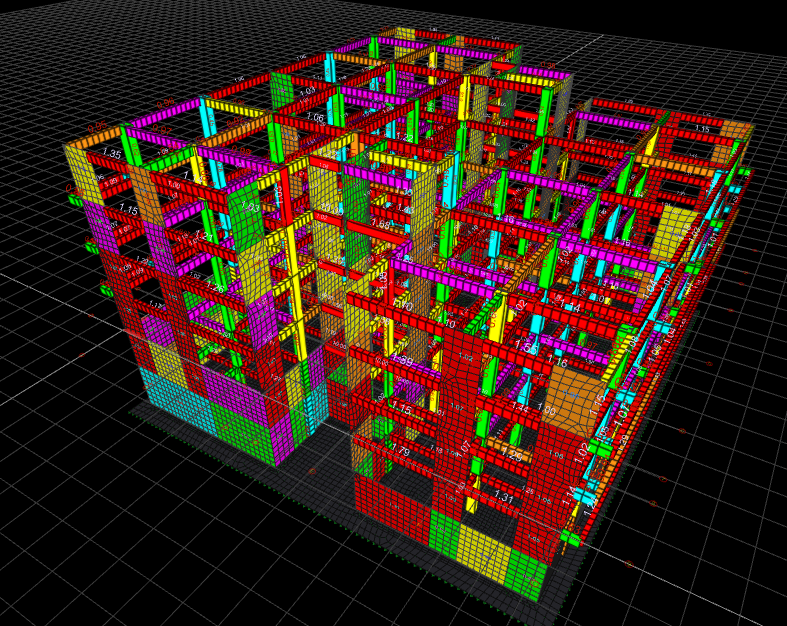Pick the beam with ratio 1.31
The image size is (787, 626).
(x=503, y=498)
